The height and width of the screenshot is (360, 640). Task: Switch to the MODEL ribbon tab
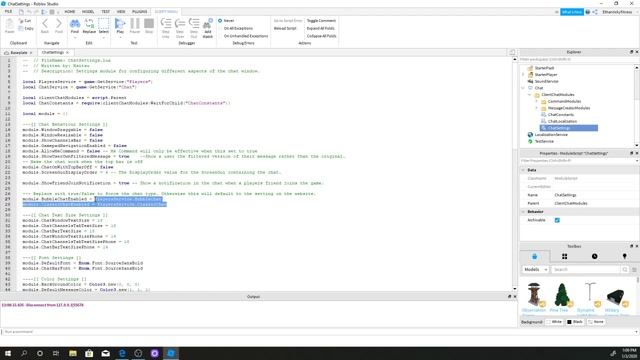click(88, 12)
